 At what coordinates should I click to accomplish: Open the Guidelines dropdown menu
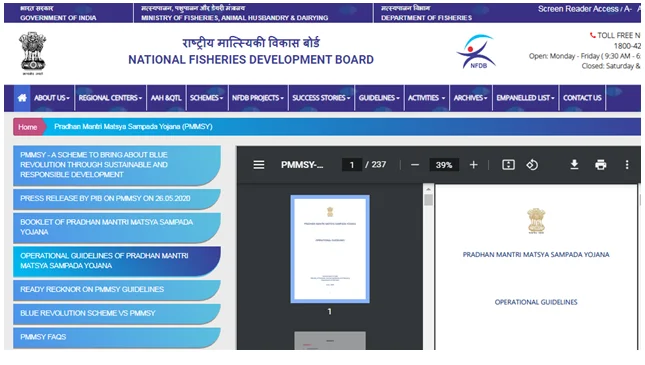click(x=379, y=98)
